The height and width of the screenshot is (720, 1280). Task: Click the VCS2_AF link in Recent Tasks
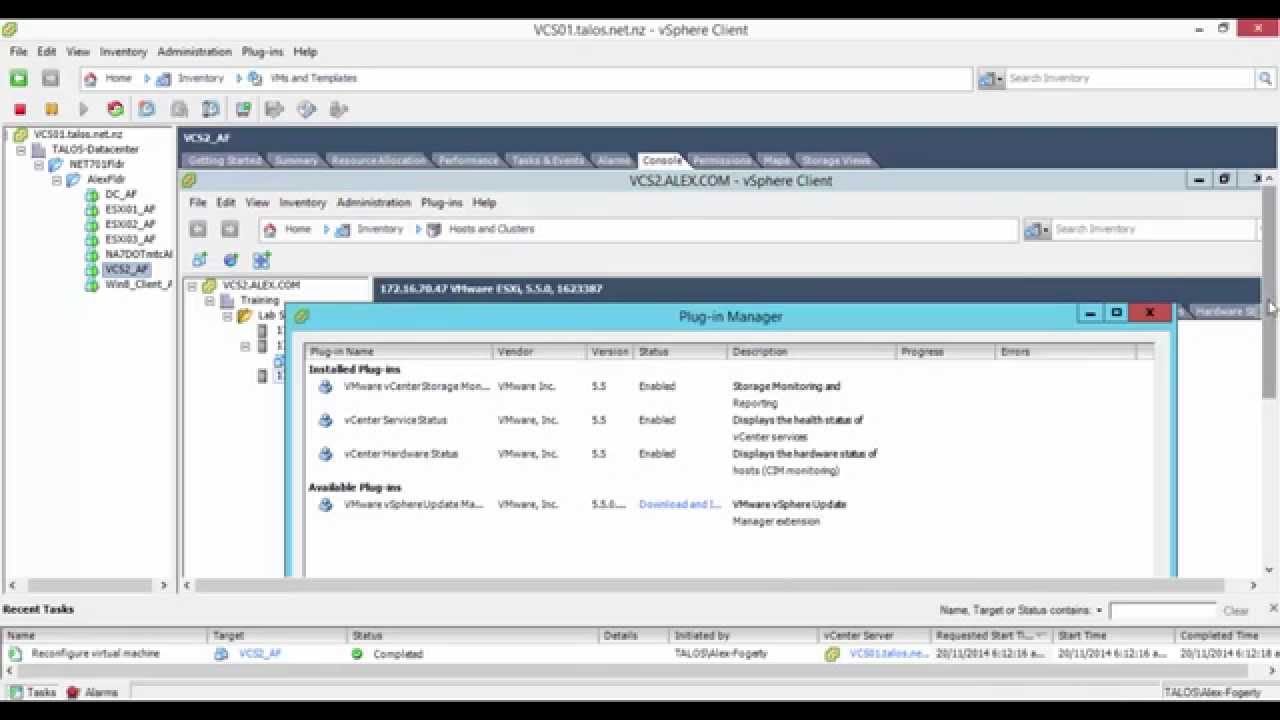(260, 654)
